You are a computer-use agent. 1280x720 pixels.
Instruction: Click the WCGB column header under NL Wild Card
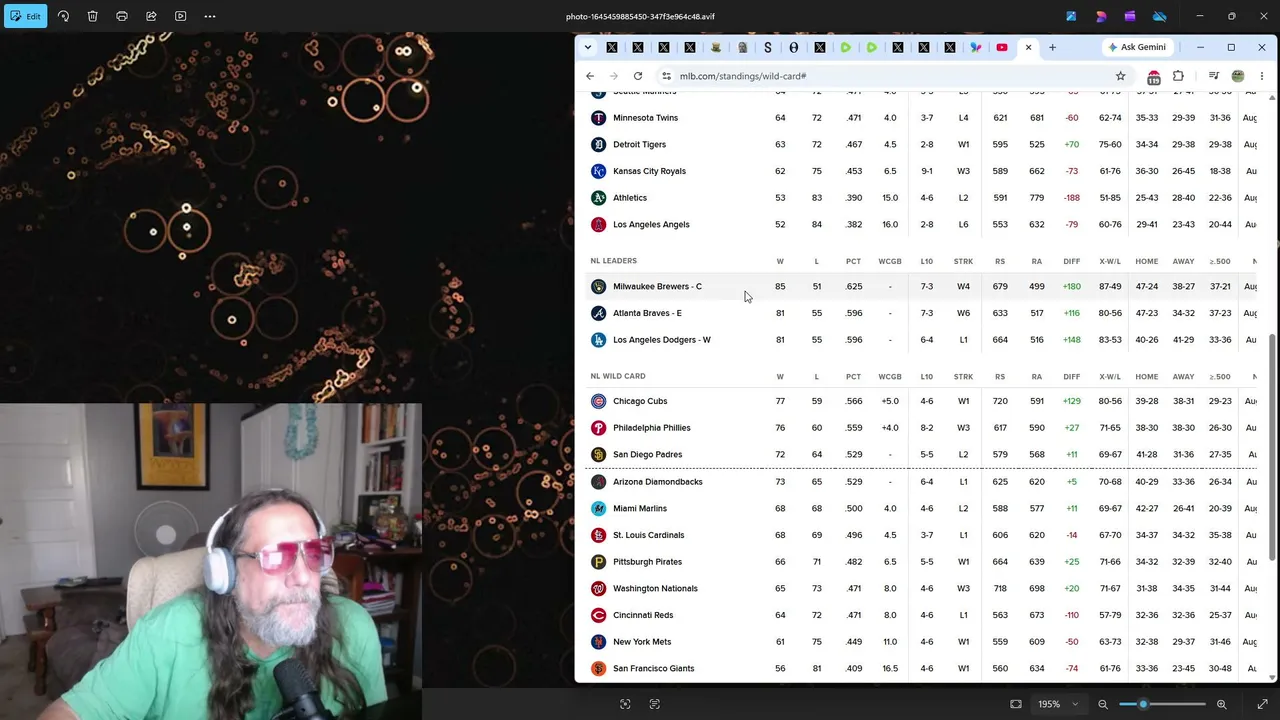[890, 376]
